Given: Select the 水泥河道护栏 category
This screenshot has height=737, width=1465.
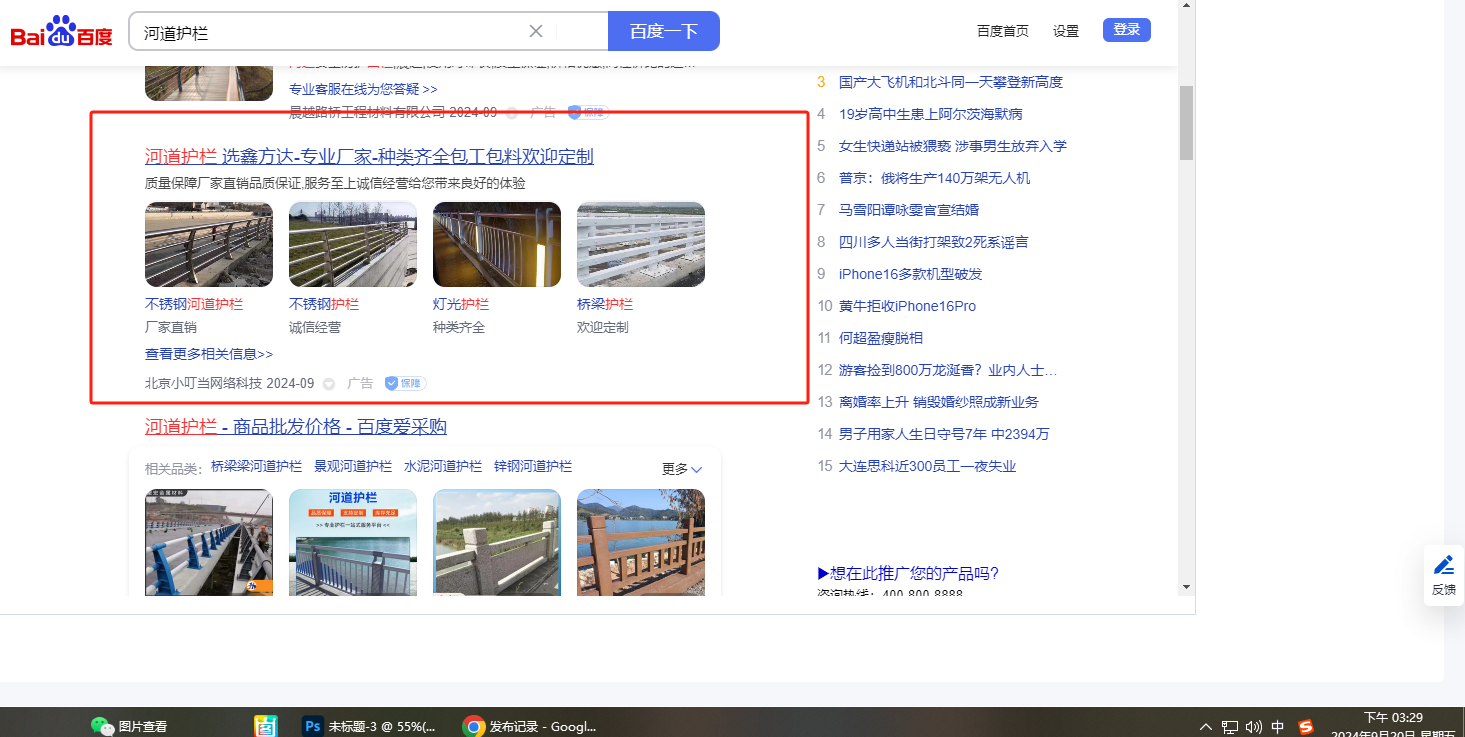Looking at the screenshot, I should (x=443, y=467).
